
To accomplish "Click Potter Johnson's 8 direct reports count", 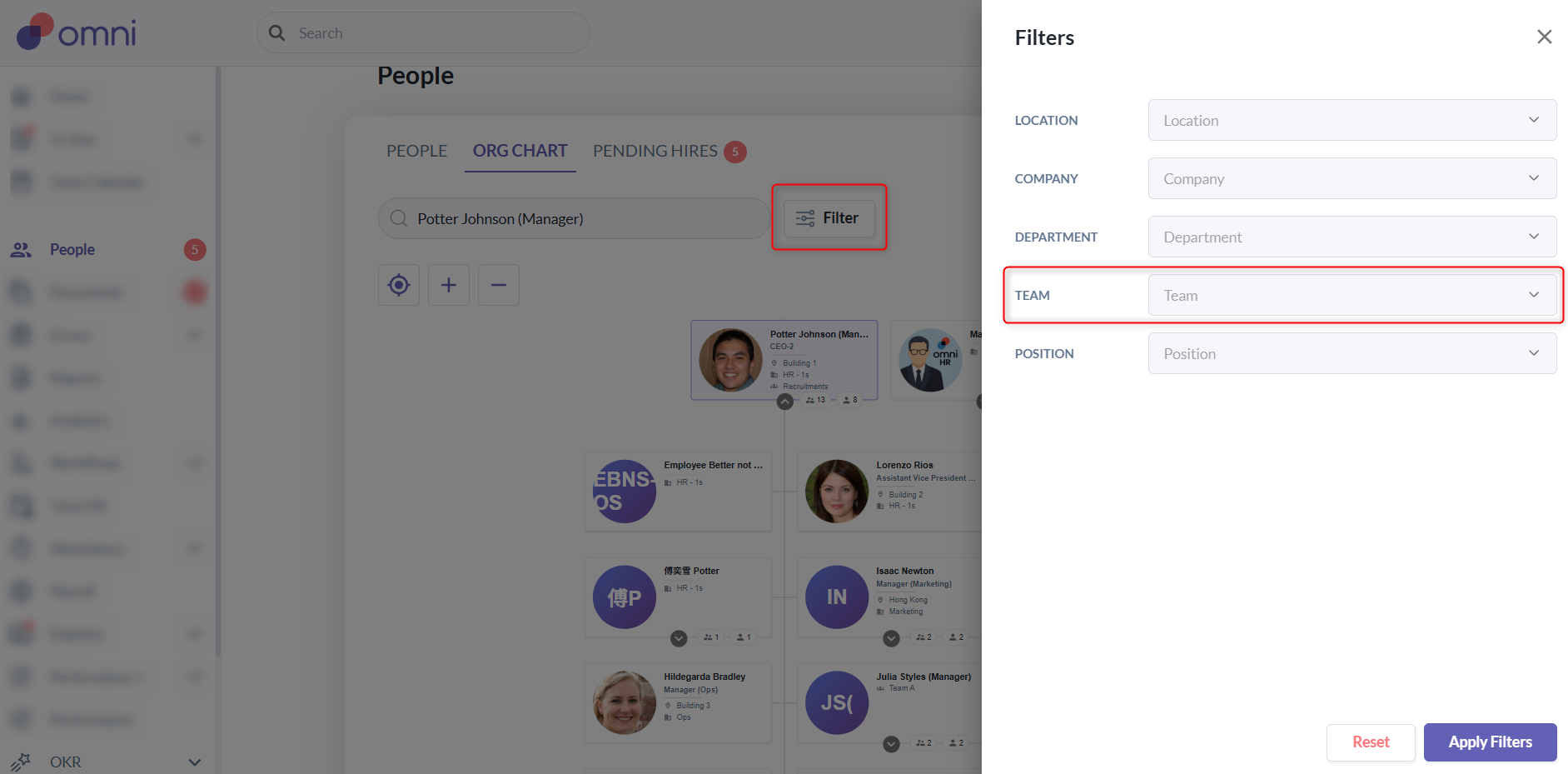I will (850, 400).
